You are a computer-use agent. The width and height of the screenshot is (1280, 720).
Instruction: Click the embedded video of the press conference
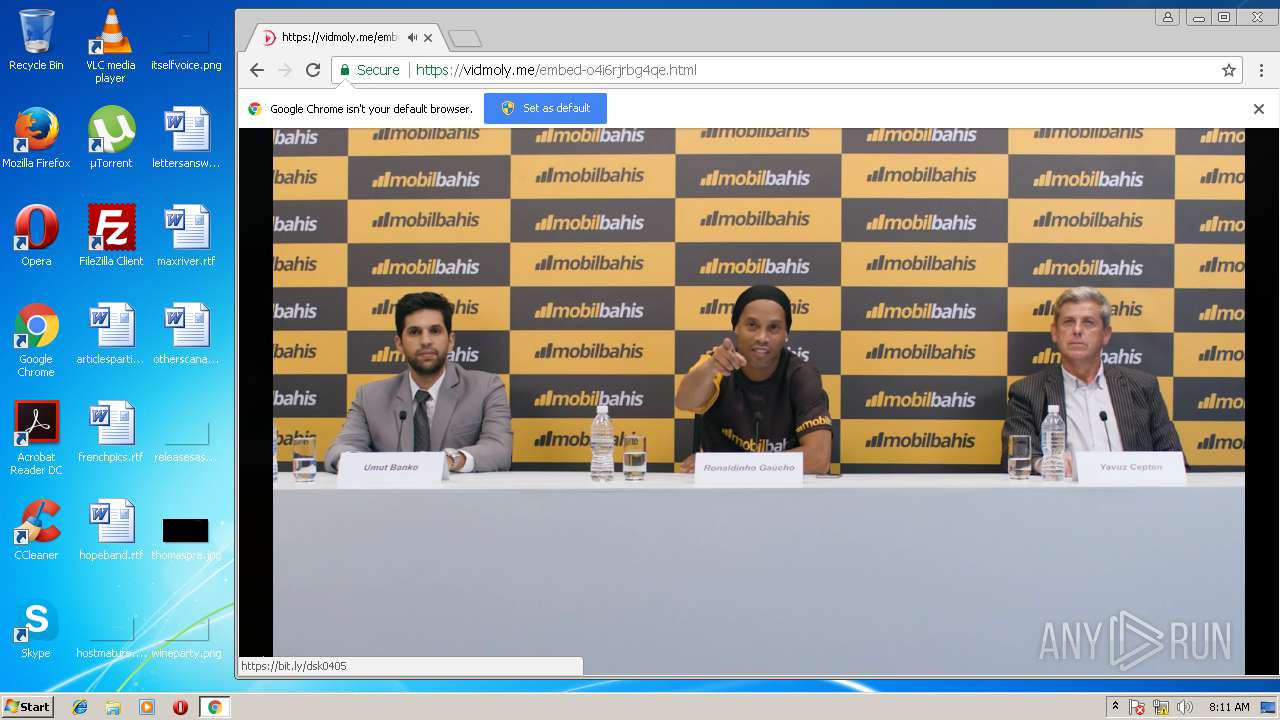coord(759,401)
